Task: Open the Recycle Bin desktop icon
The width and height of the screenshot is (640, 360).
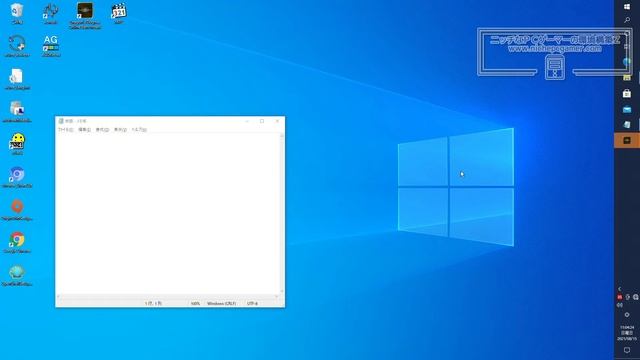Action: [17, 13]
